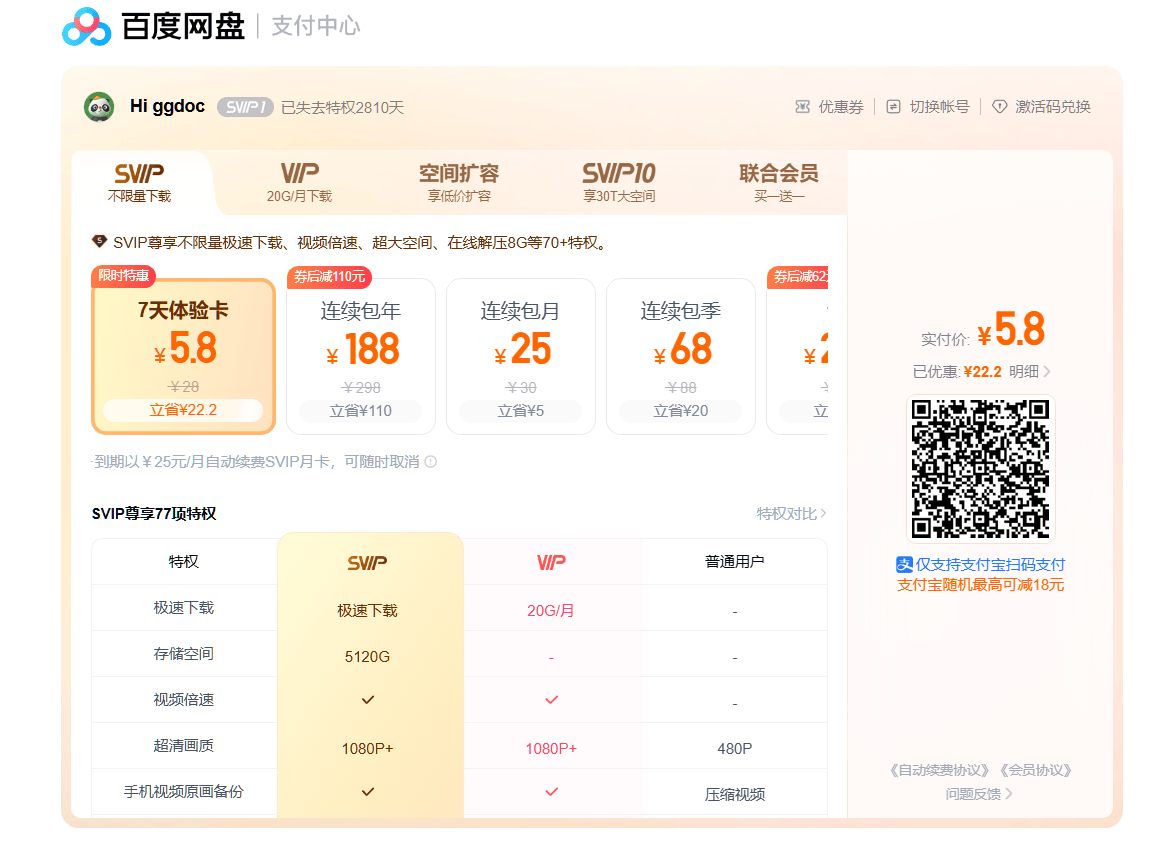The width and height of the screenshot is (1164, 854).
Task: Click the SVIP column header logo
Action: [367, 563]
